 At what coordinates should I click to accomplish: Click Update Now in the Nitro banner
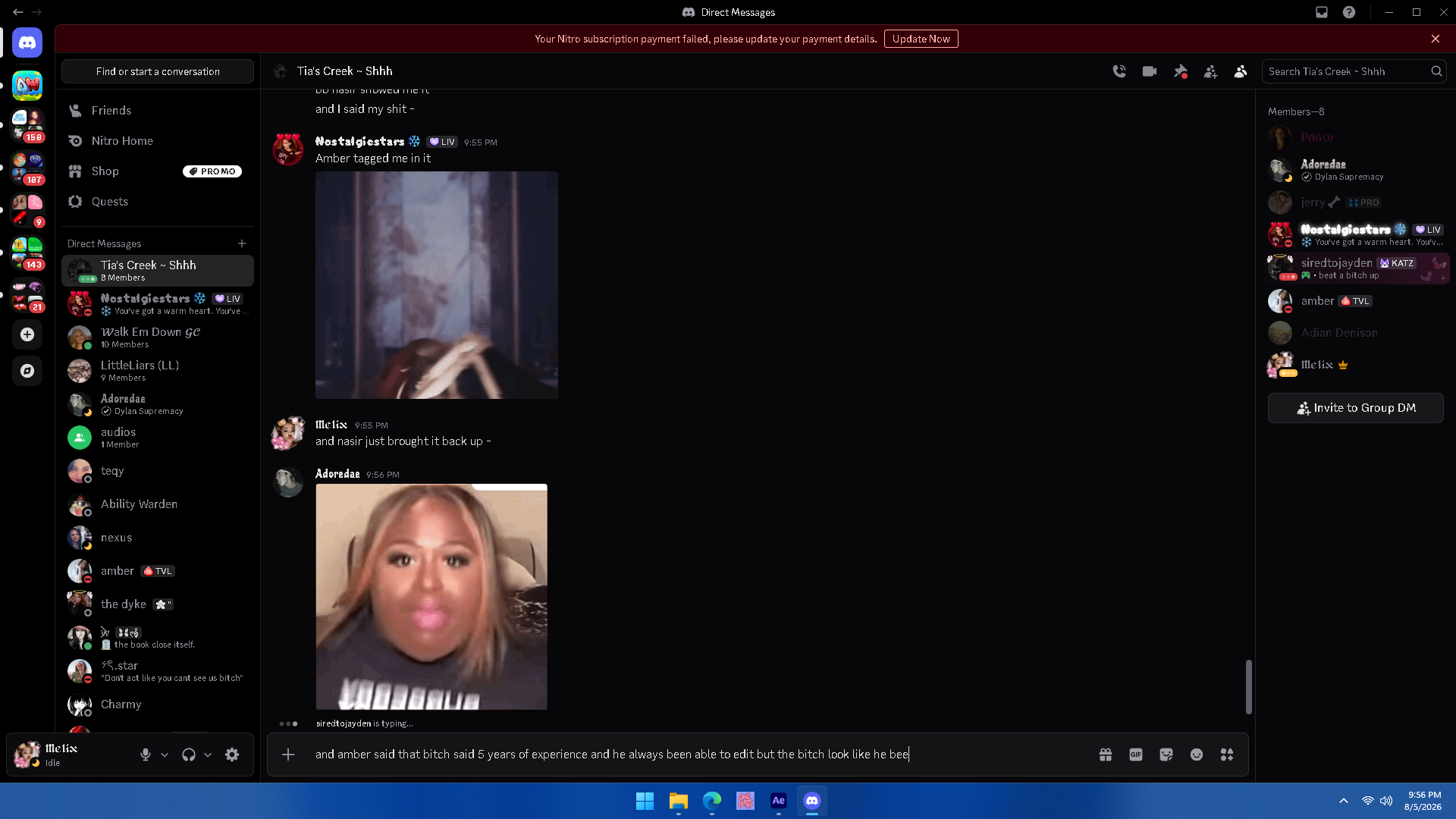921,39
